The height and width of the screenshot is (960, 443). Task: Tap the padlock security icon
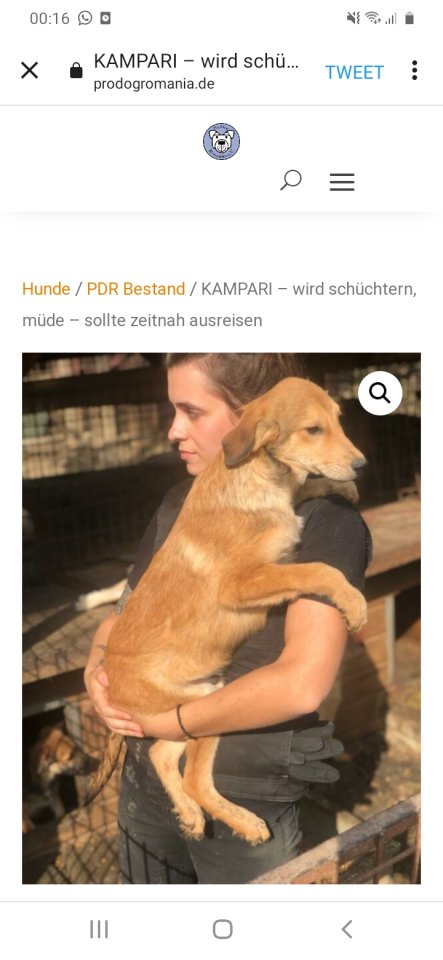point(76,71)
